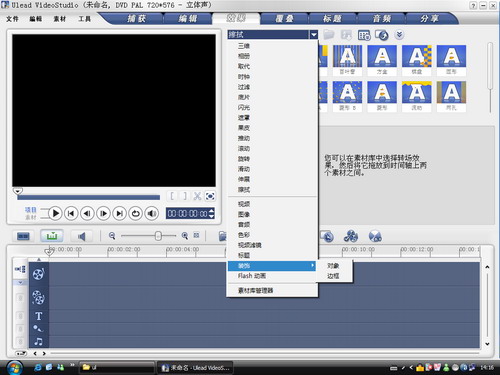Play the project preview
The width and height of the screenshot is (500, 375).
[x=55, y=213]
